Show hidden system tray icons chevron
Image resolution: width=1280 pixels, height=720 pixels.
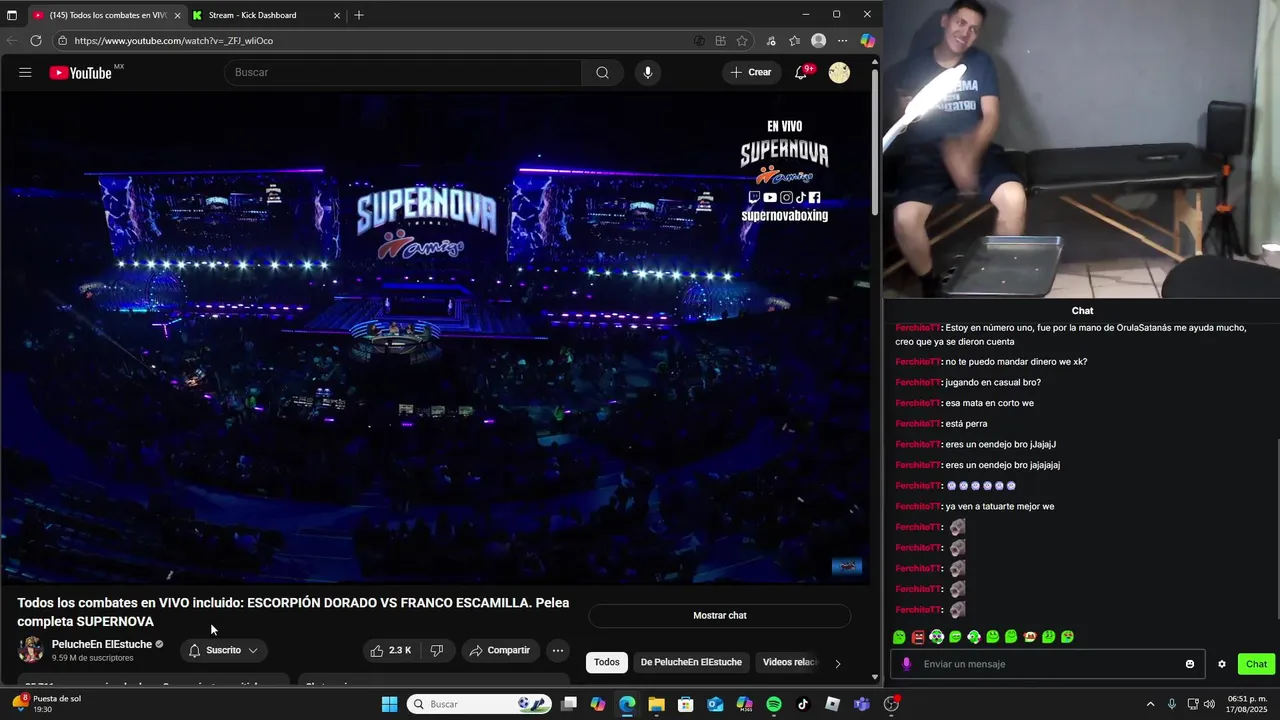point(1150,704)
